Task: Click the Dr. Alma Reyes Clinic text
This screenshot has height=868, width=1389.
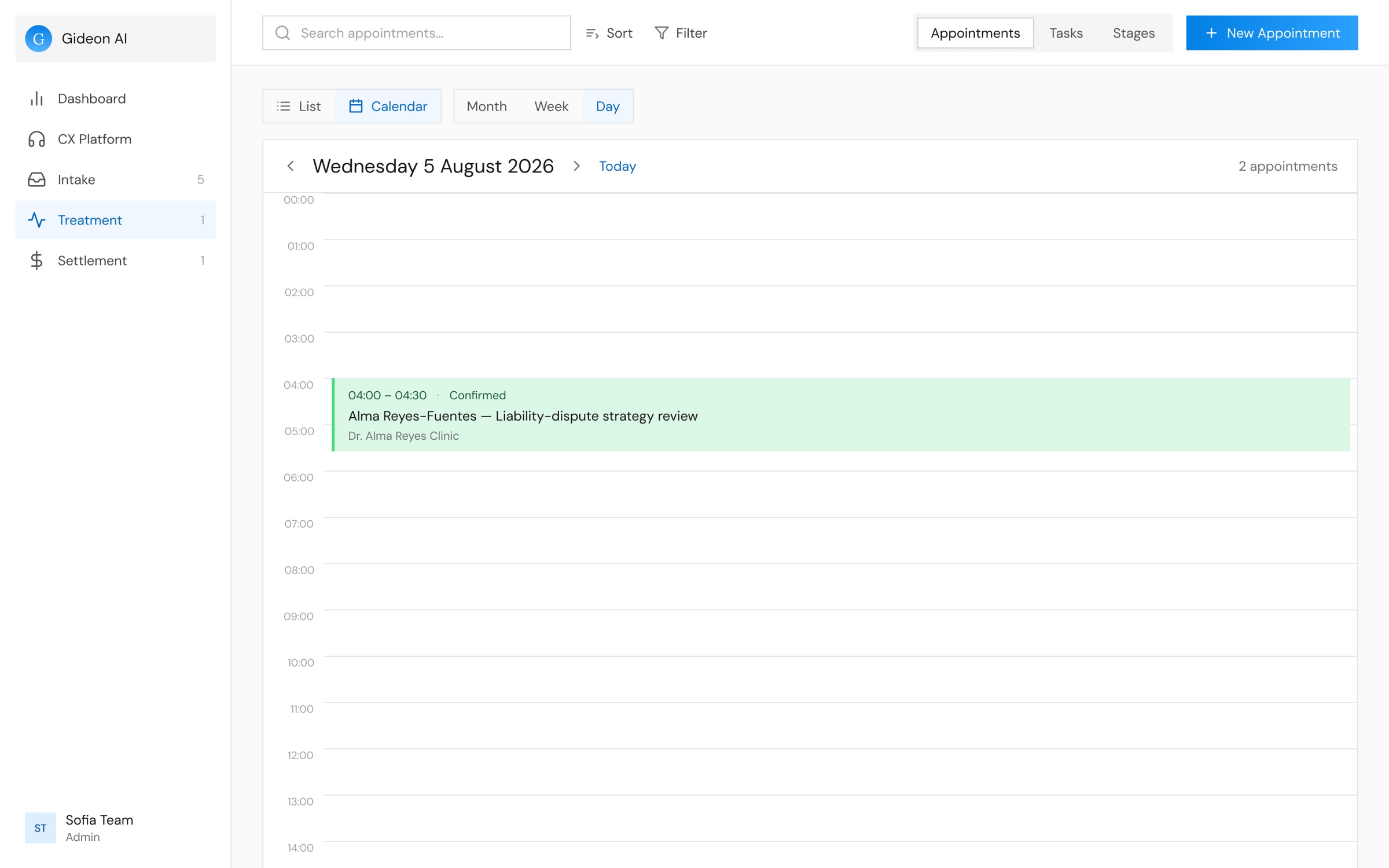Action: [x=403, y=436]
